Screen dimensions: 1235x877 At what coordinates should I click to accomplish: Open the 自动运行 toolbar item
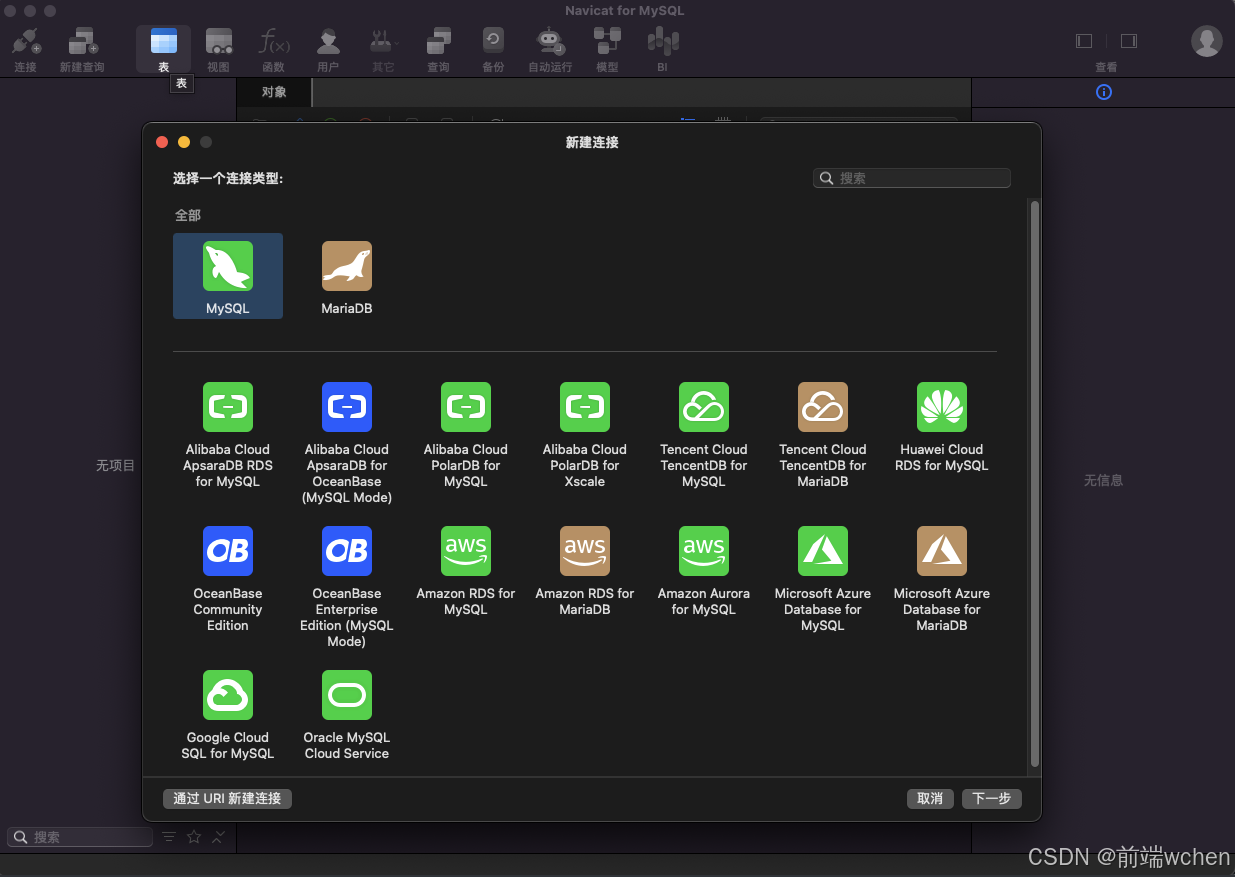pos(550,50)
